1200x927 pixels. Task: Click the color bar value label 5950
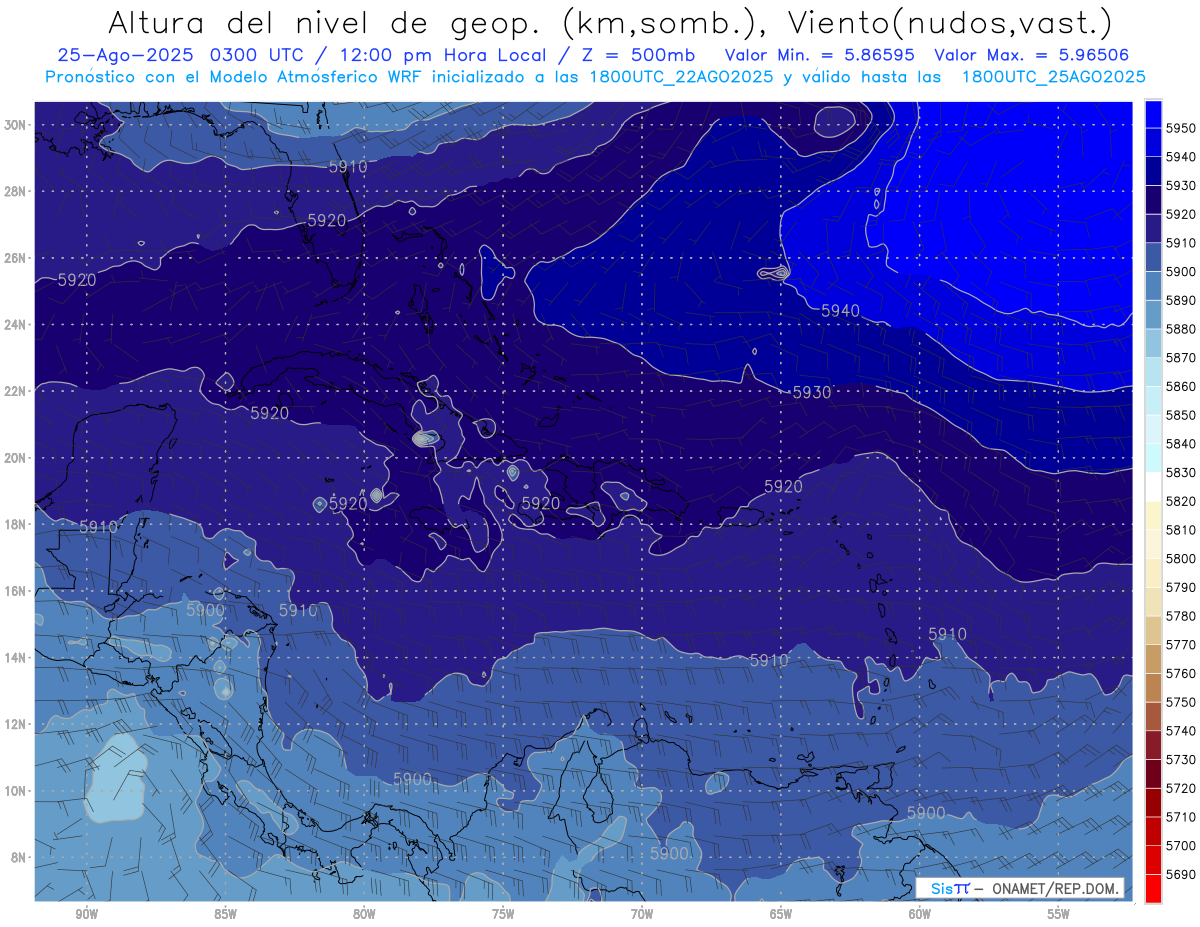pos(1182,128)
